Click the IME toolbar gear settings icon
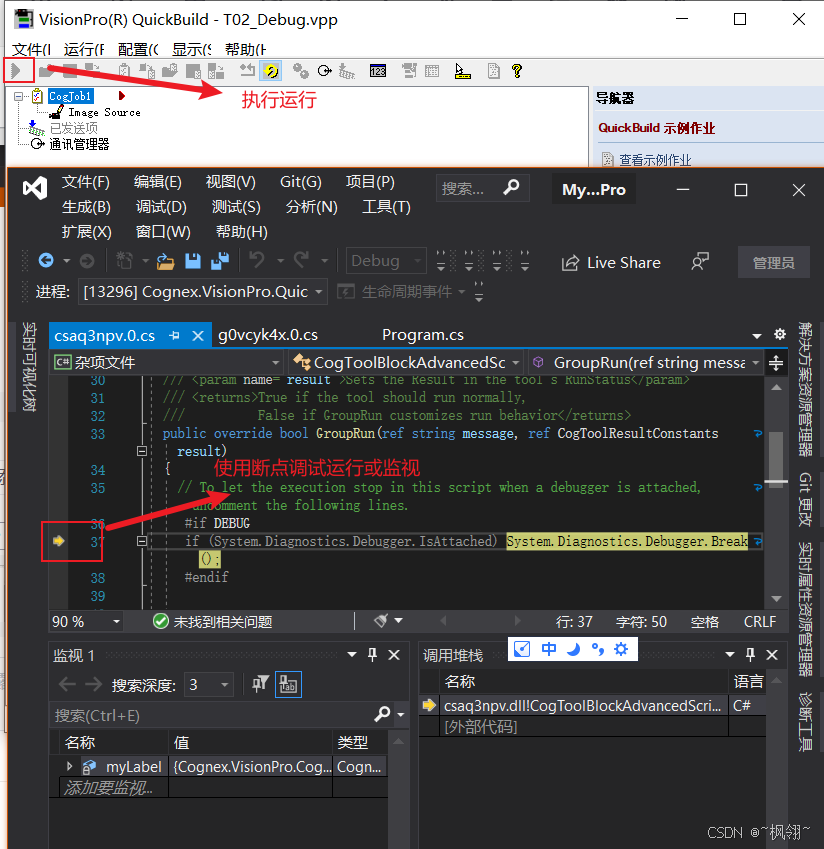The width and height of the screenshot is (824, 849). 621,649
